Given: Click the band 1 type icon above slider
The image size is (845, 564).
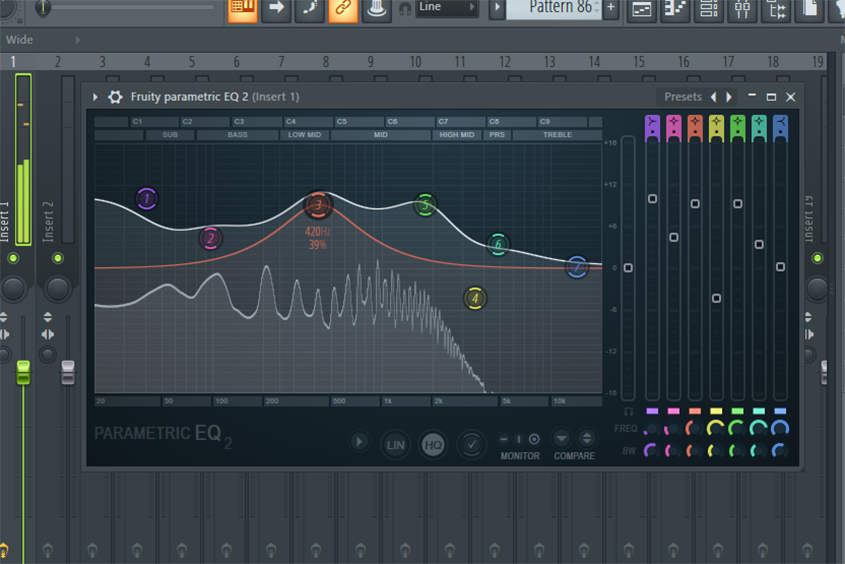Looking at the screenshot, I should coord(652,125).
